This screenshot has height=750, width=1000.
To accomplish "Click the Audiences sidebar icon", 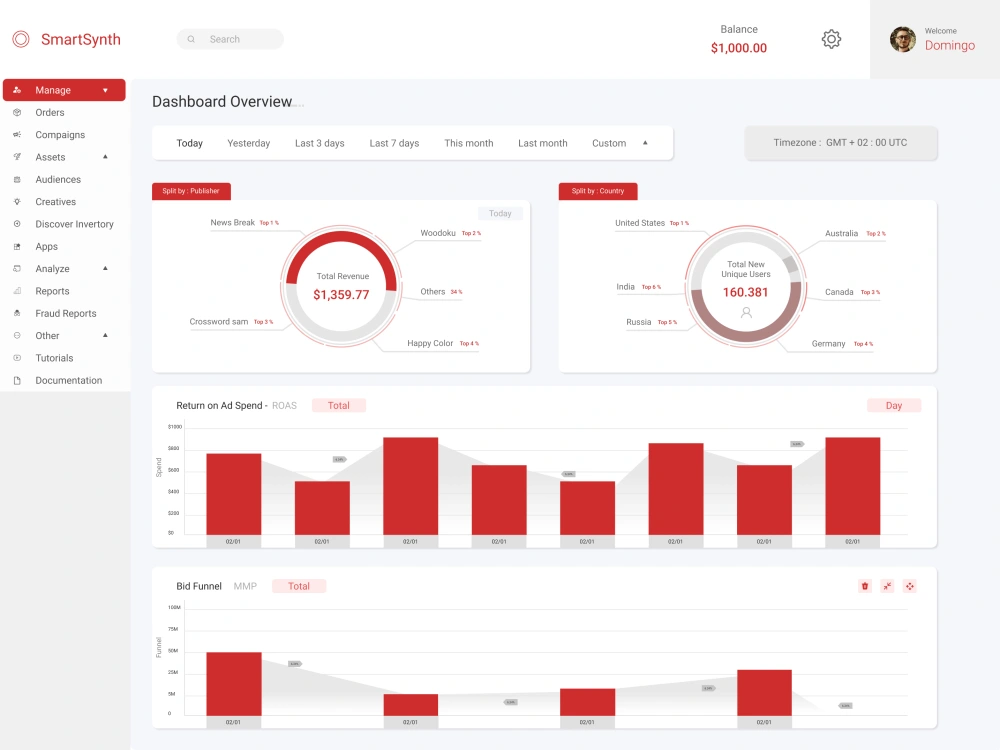I will pyautogui.click(x=17, y=179).
